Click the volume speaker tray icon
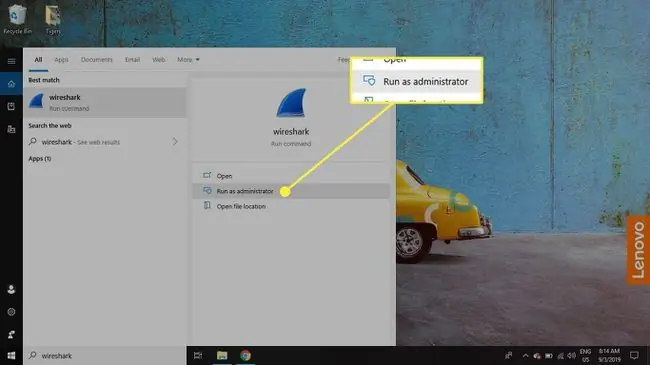 pos(572,356)
